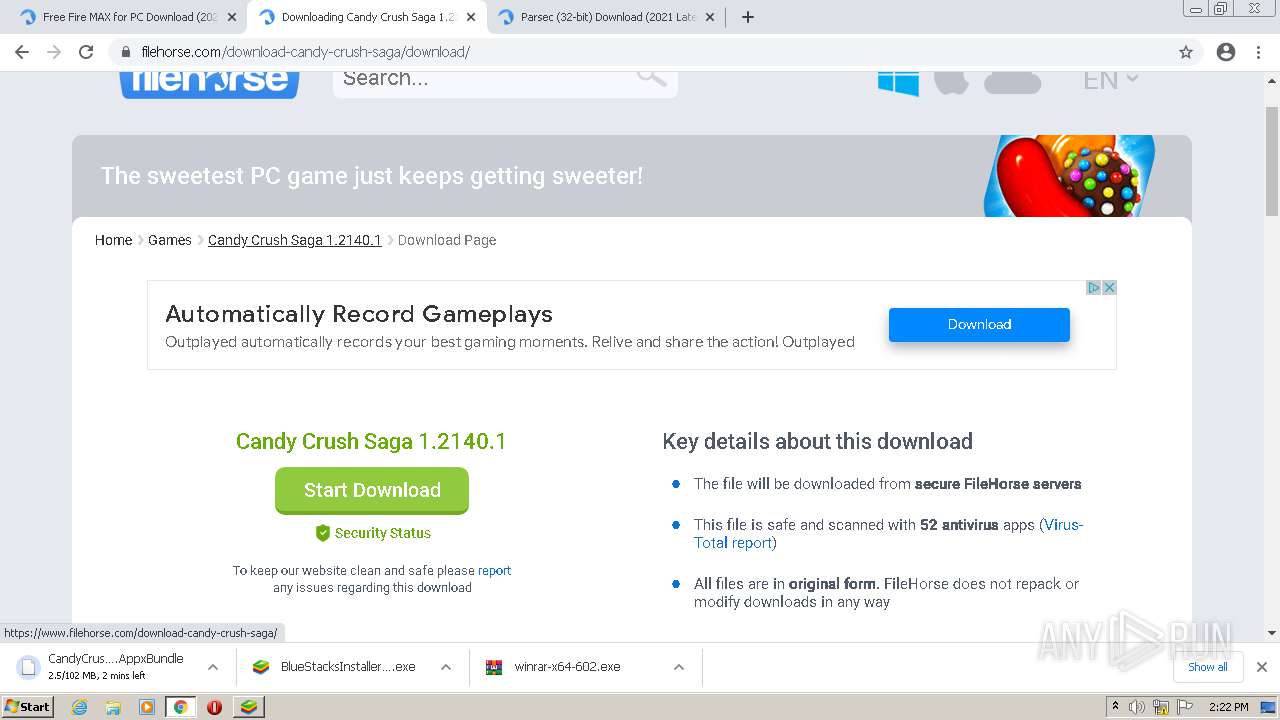Open the EN language dropdown
The height and width of the screenshot is (720, 1280).
click(x=1111, y=80)
